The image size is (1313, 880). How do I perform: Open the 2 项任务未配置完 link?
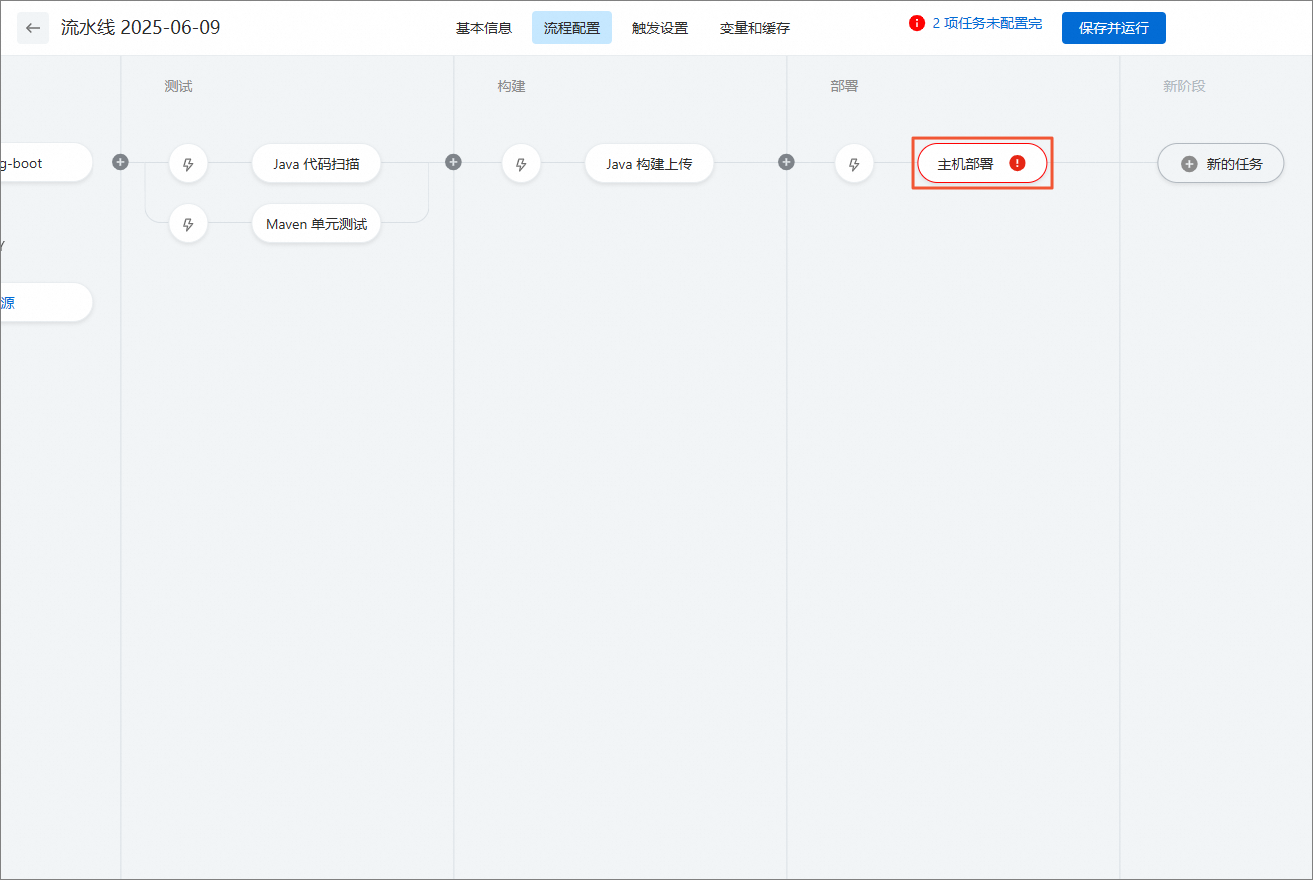[987, 23]
